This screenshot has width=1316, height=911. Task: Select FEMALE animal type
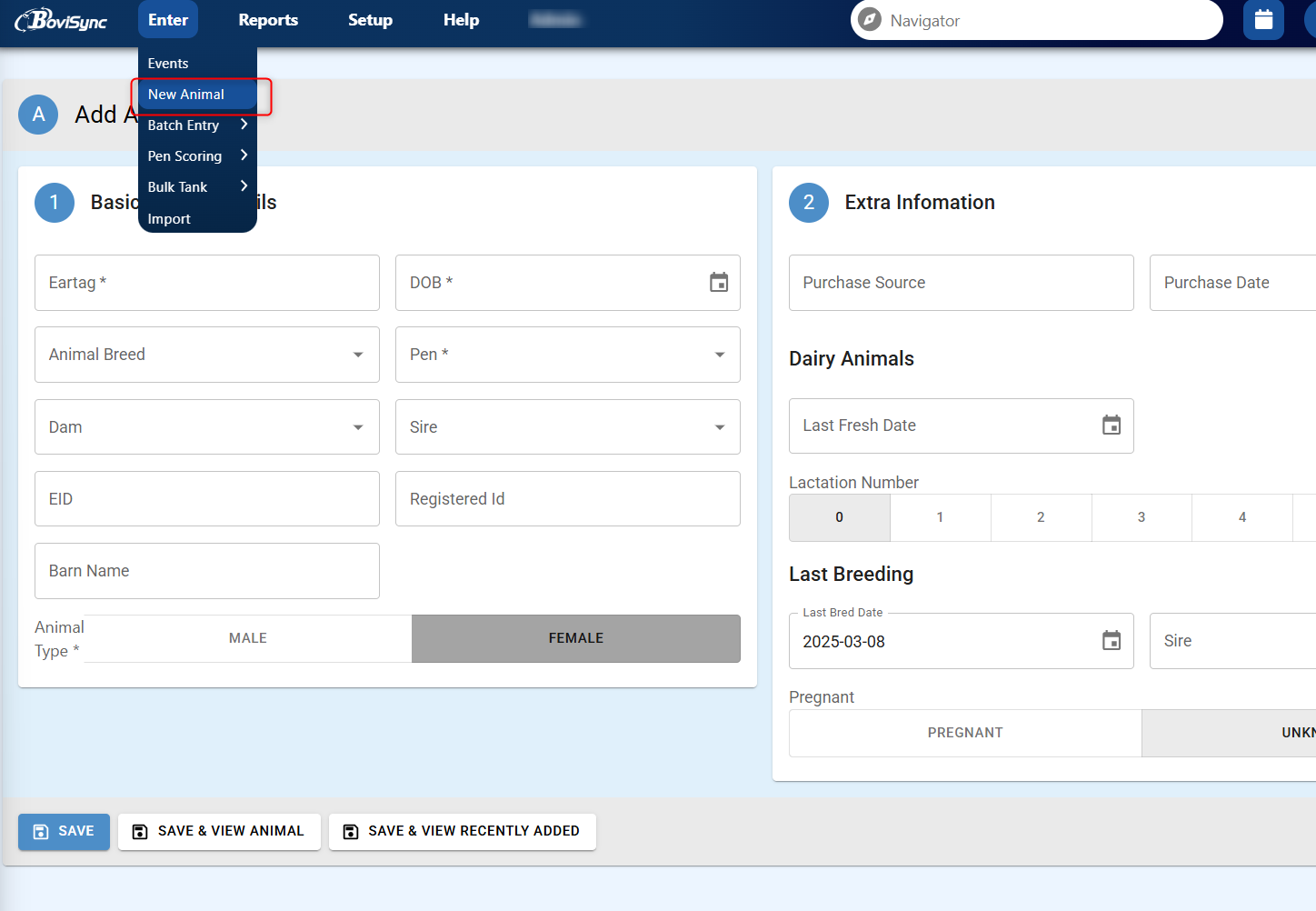tap(576, 638)
